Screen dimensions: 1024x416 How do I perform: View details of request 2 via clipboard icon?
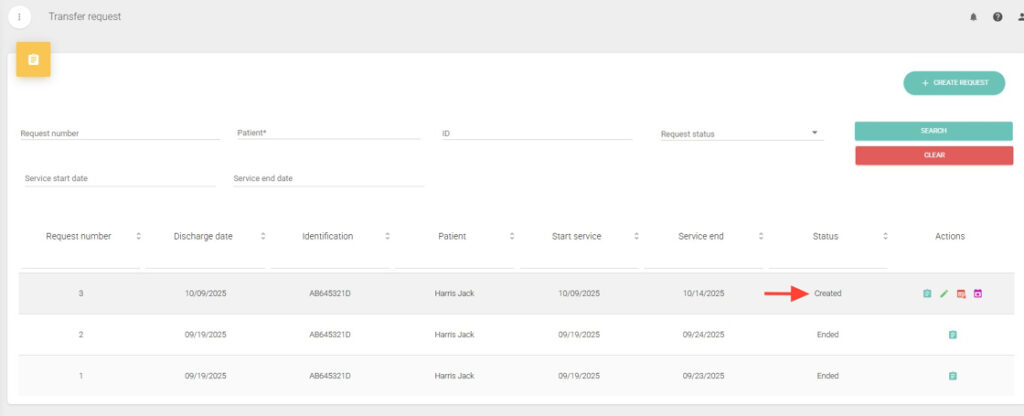click(952, 335)
